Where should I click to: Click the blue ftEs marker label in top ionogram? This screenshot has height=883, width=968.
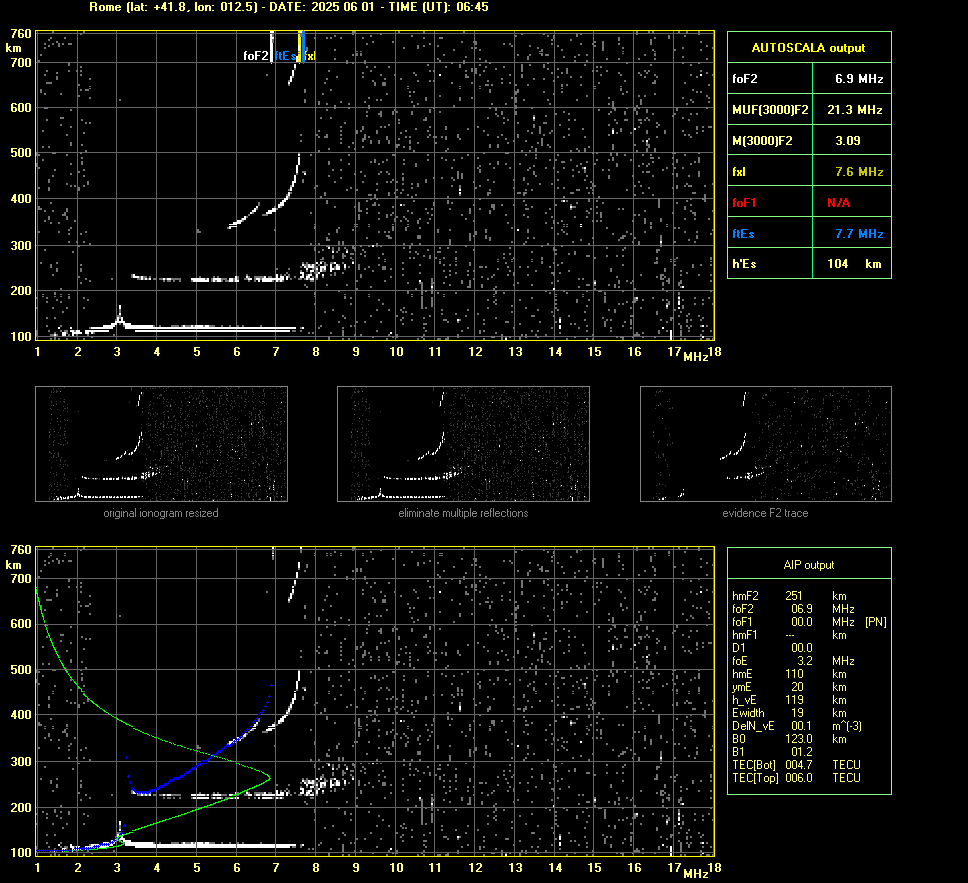(x=286, y=56)
